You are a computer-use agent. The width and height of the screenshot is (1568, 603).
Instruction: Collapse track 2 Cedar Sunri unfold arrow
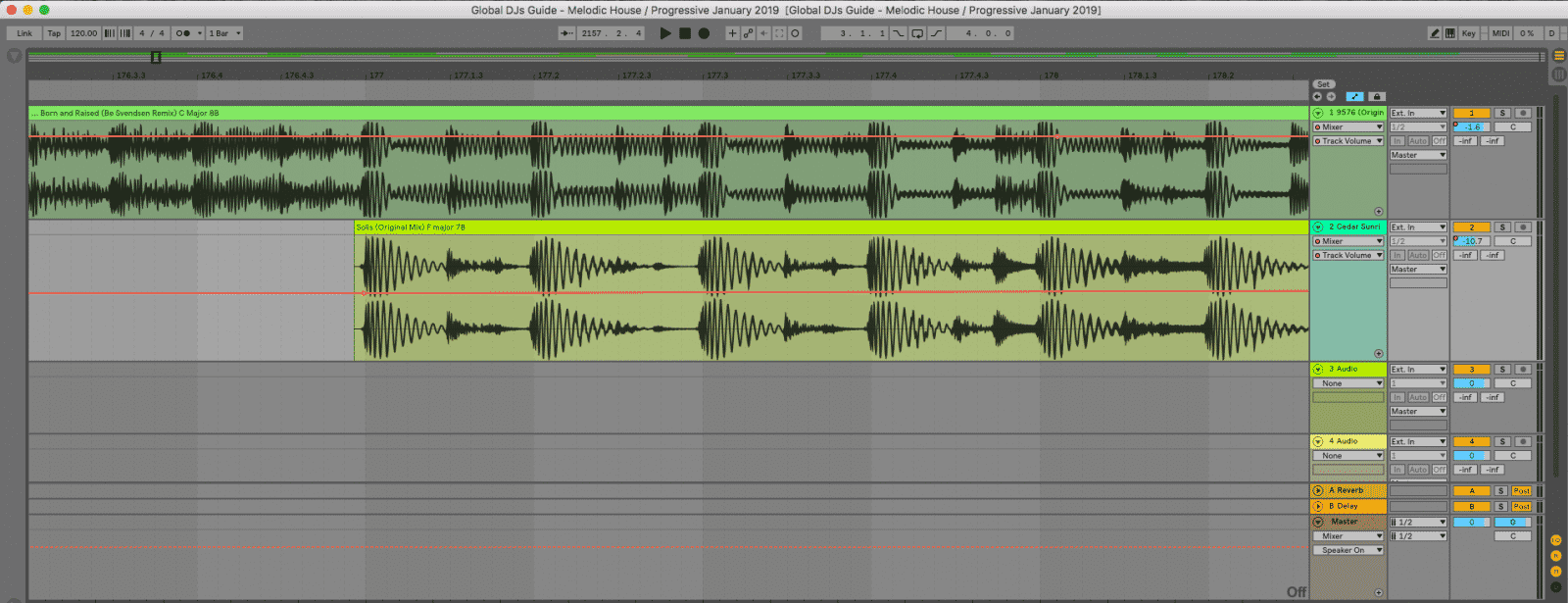pos(1318,227)
